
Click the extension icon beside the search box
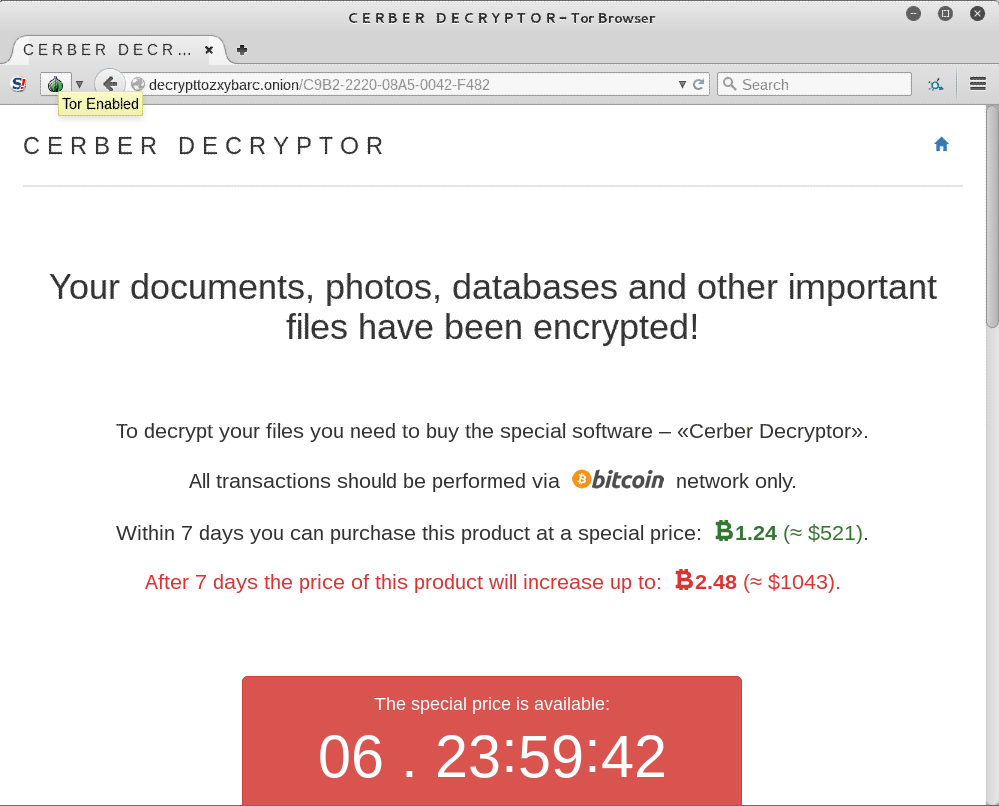935,84
